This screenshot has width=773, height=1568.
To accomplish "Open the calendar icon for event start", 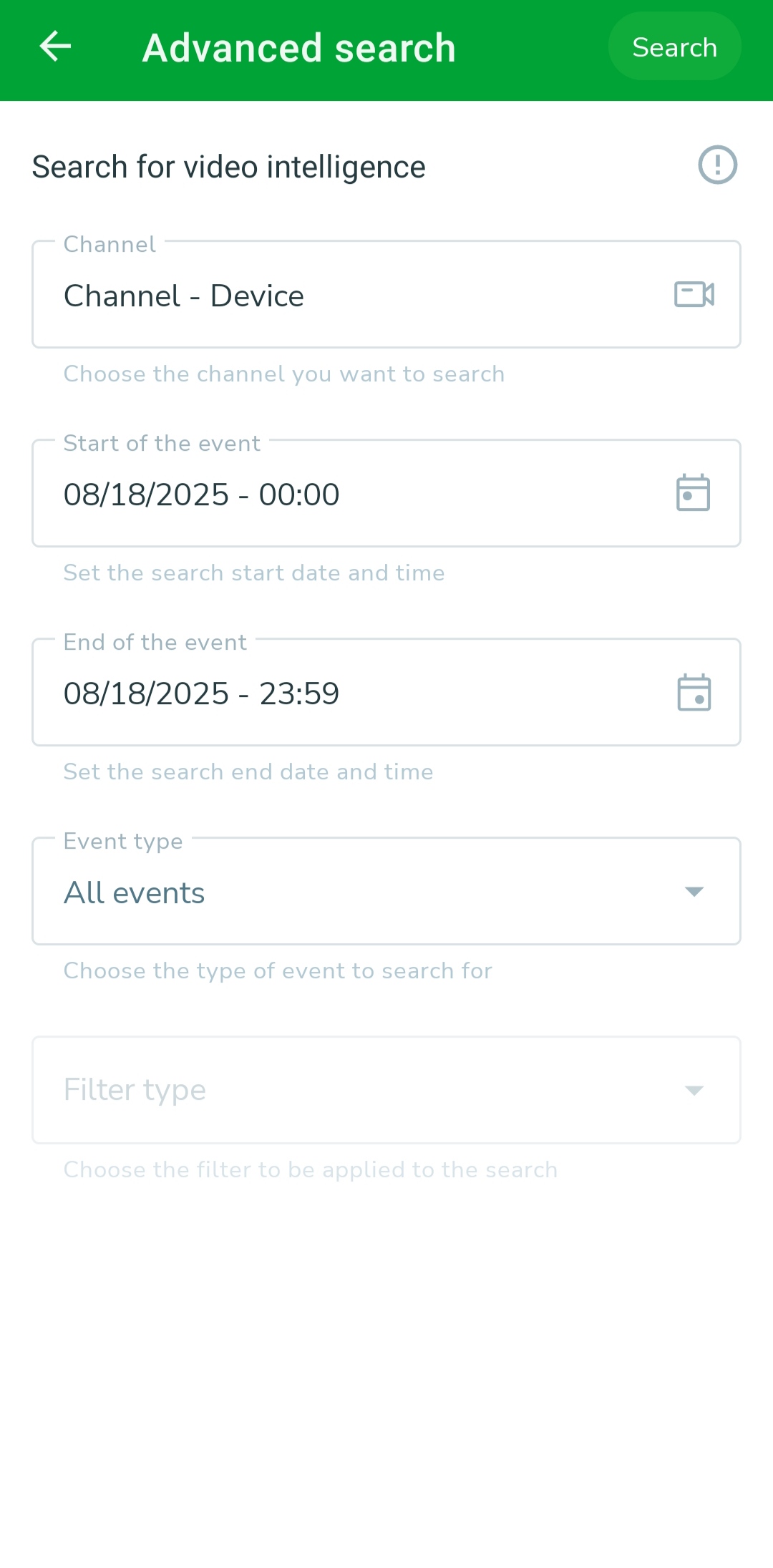I will 693,493.
